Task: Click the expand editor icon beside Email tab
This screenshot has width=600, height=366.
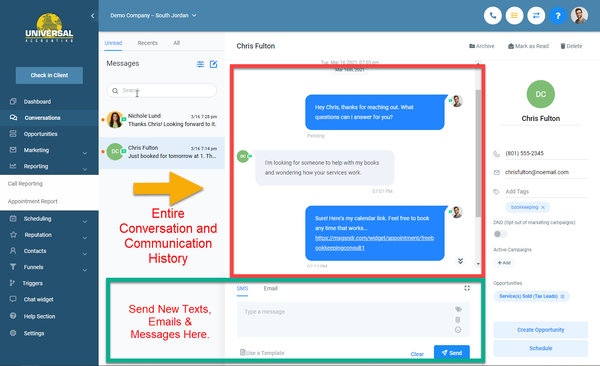Action: pyautogui.click(x=467, y=288)
